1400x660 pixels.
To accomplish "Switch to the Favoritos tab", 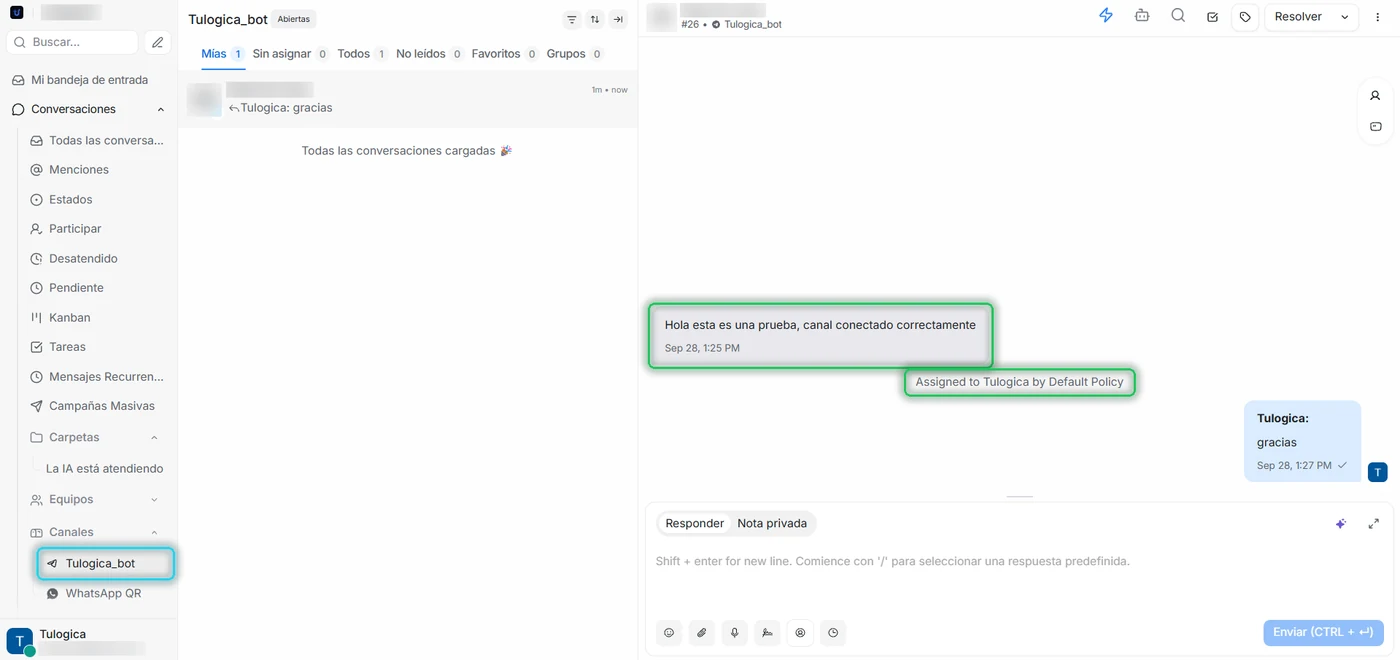I will (504, 54).
